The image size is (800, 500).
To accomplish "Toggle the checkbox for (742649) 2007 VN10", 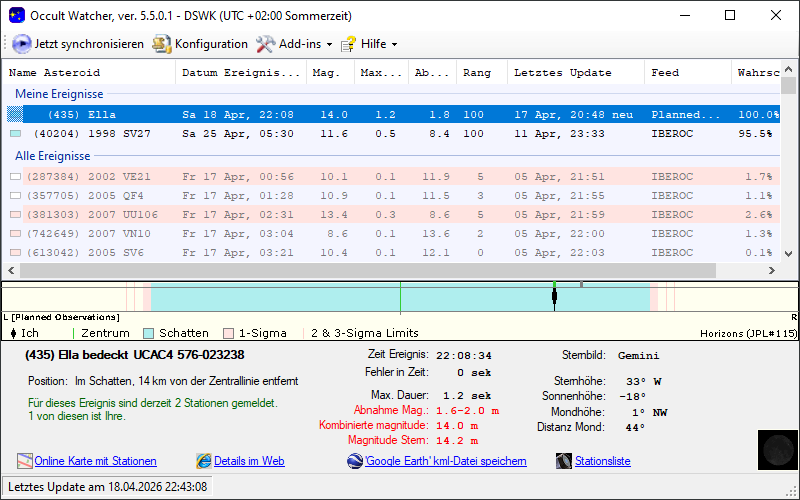I will [x=16, y=234].
